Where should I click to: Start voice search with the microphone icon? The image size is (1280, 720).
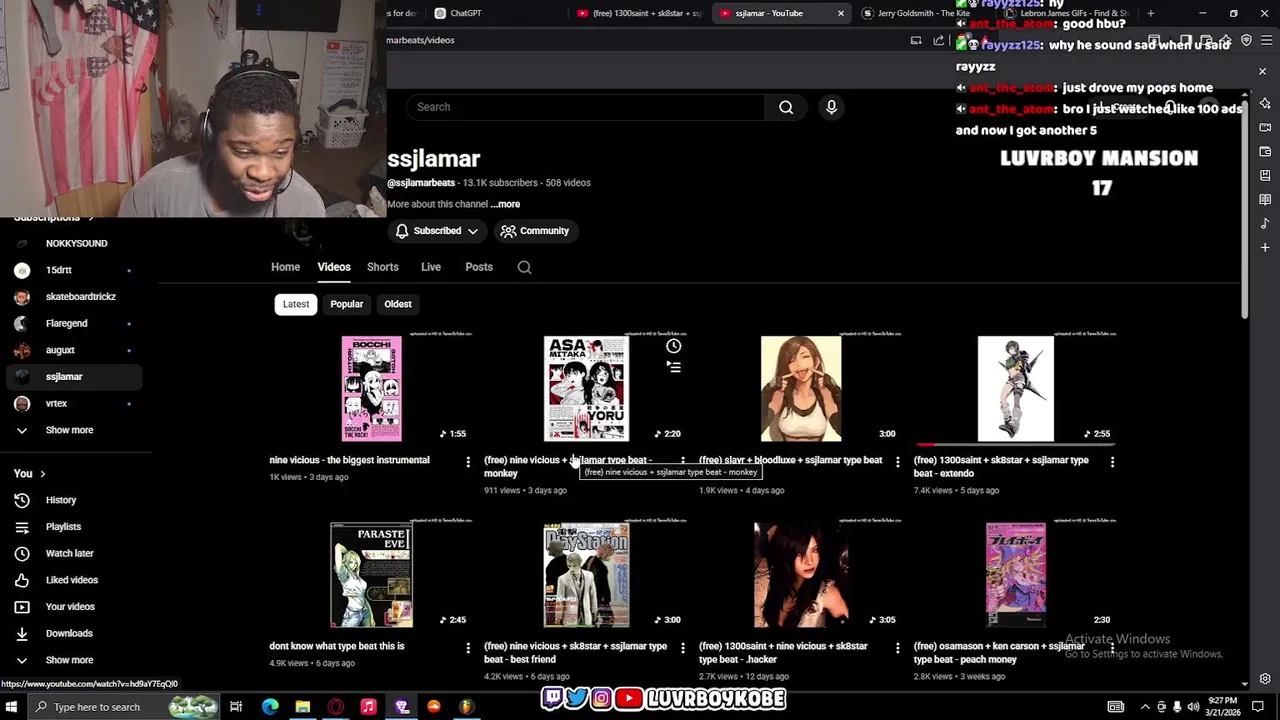tap(831, 107)
